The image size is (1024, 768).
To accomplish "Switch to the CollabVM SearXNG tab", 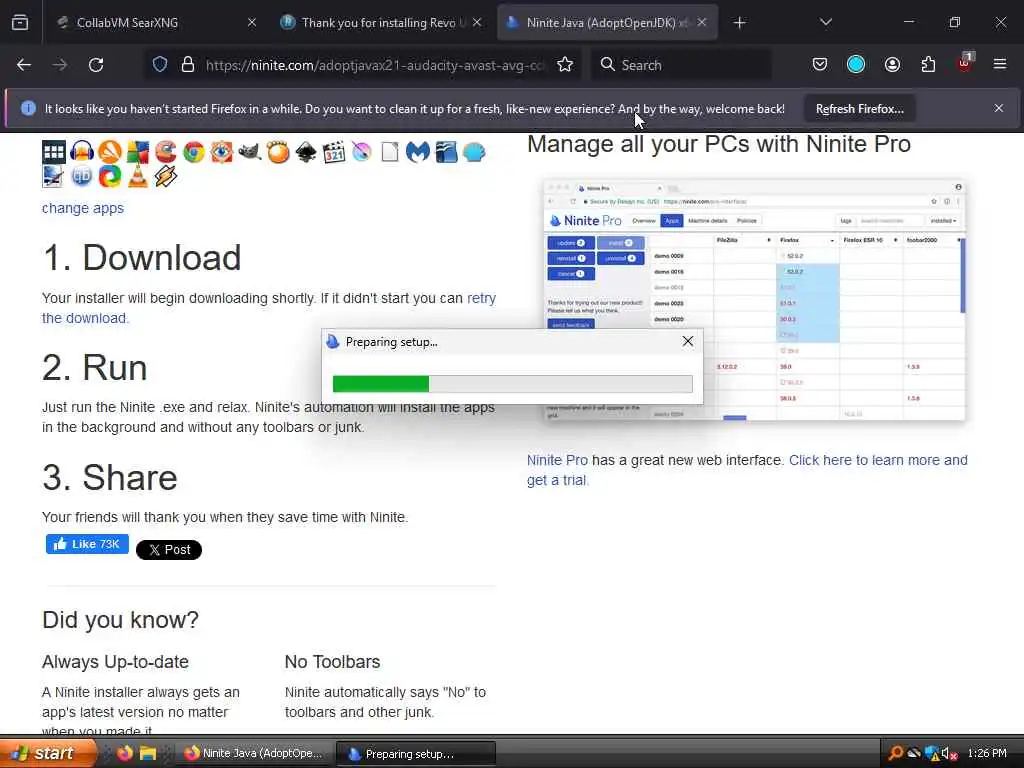I will (155, 23).
